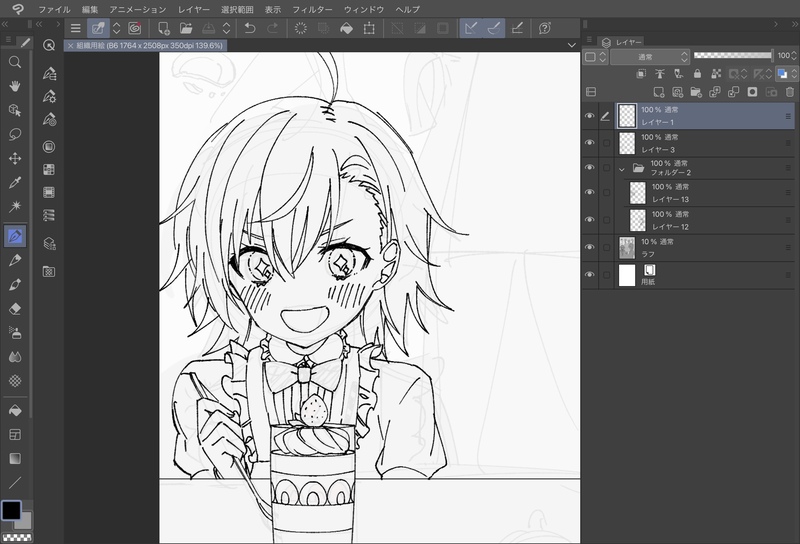Toggle Snap to grid in command bar
The image size is (800, 544).
coord(517,28)
